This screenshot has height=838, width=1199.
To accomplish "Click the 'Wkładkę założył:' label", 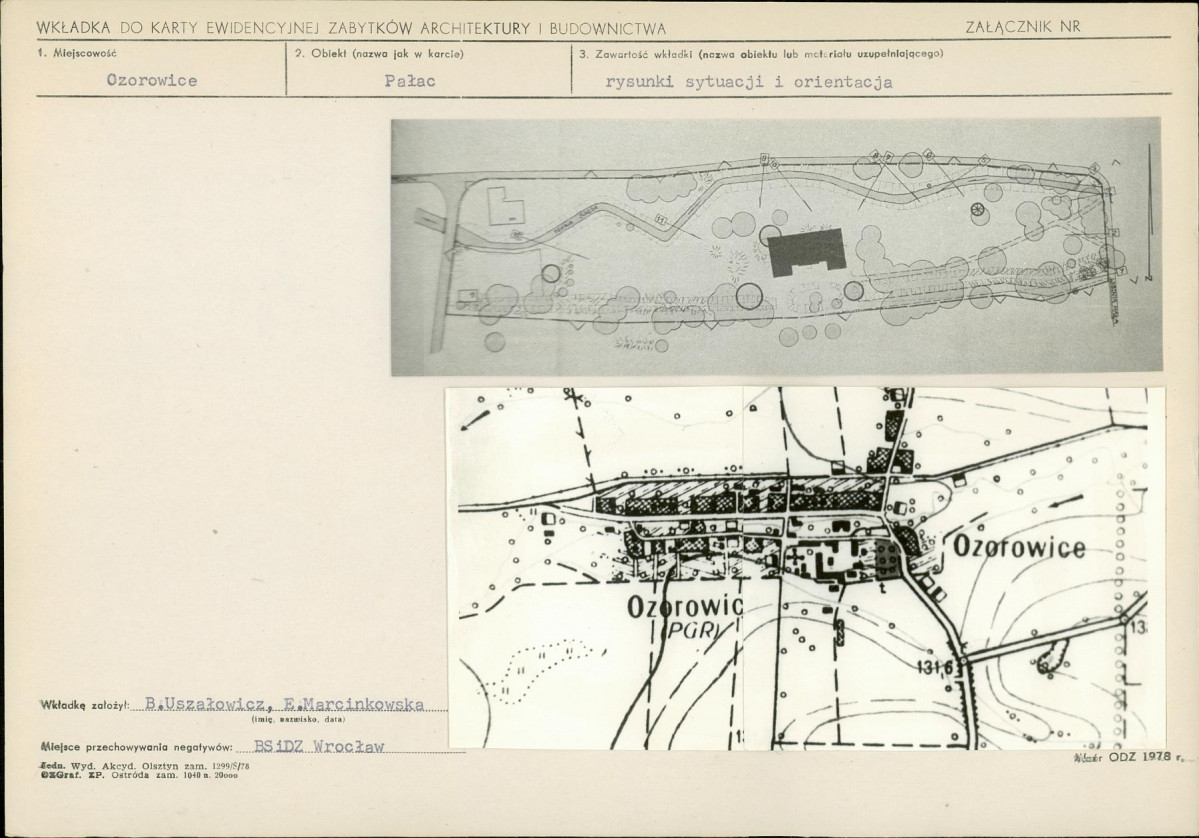I will pyautogui.click(x=85, y=706).
